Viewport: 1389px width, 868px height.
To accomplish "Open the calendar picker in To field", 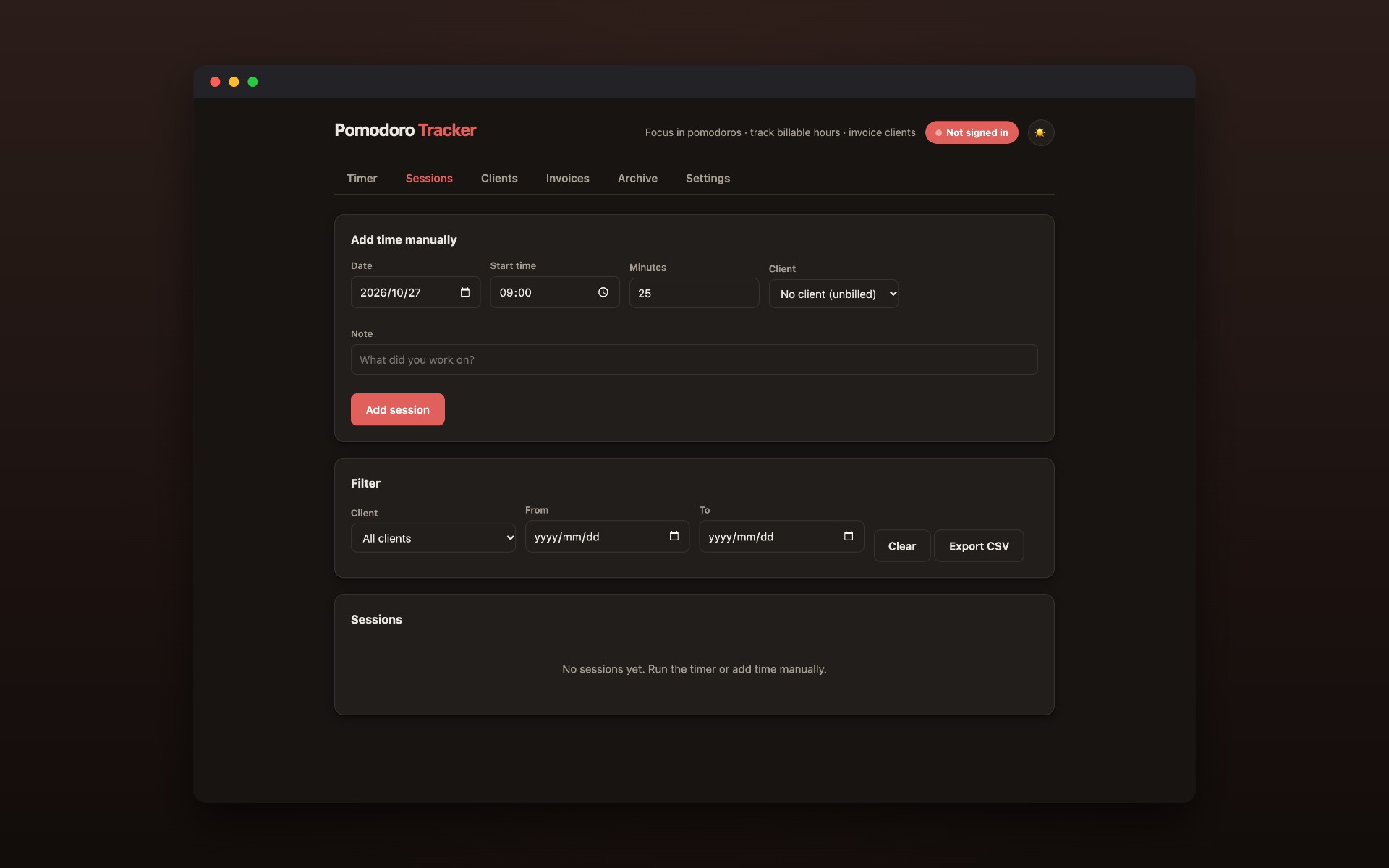I will click(849, 536).
